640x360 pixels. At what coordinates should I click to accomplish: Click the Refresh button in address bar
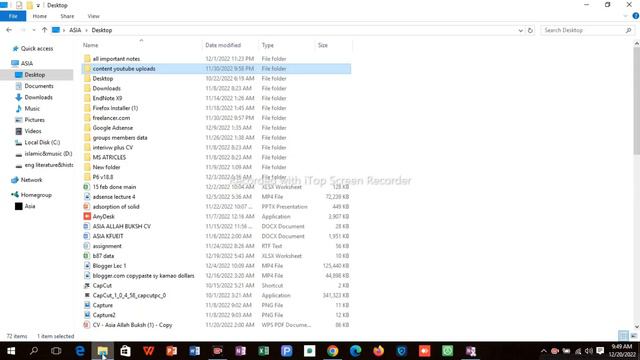pos(530,30)
